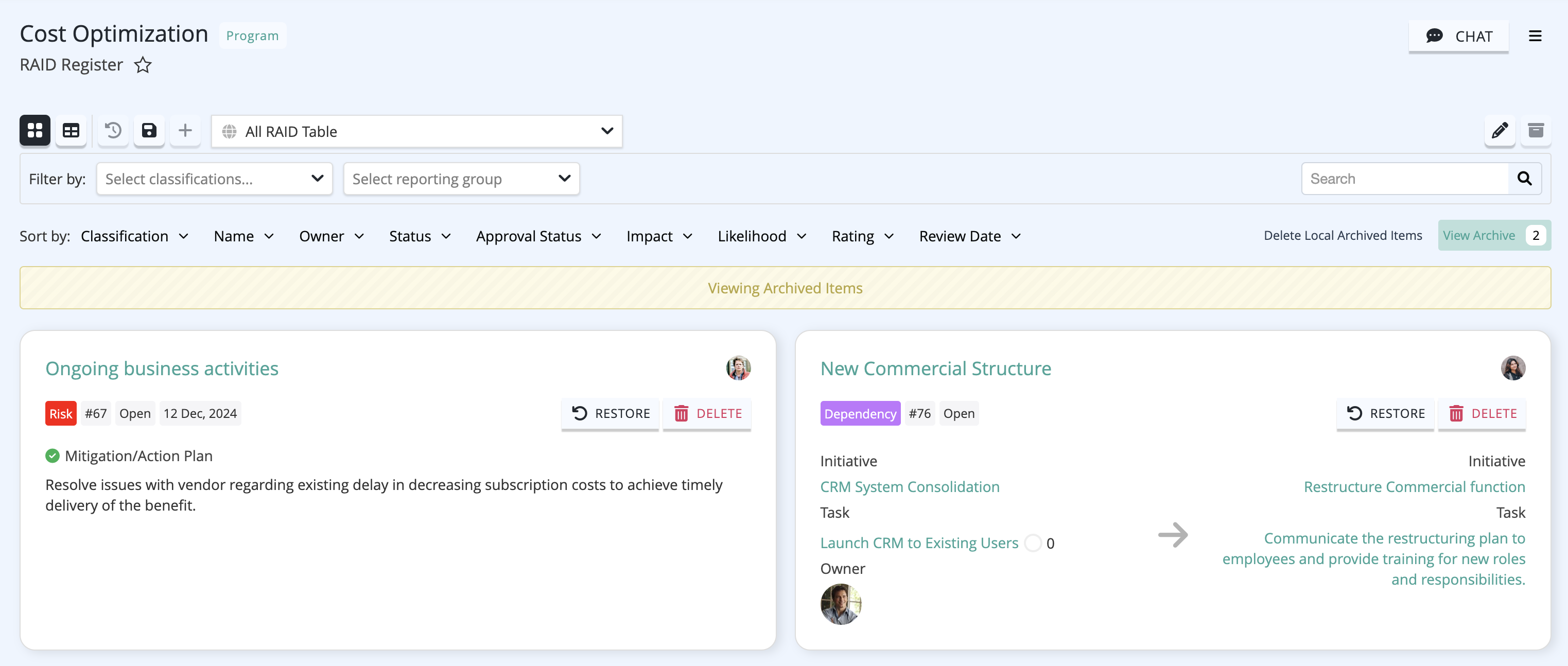Viewport: 1568px width, 666px height.
Task: Open Launch CRM to Existing Users task
Action: click(x=919, y=543)
